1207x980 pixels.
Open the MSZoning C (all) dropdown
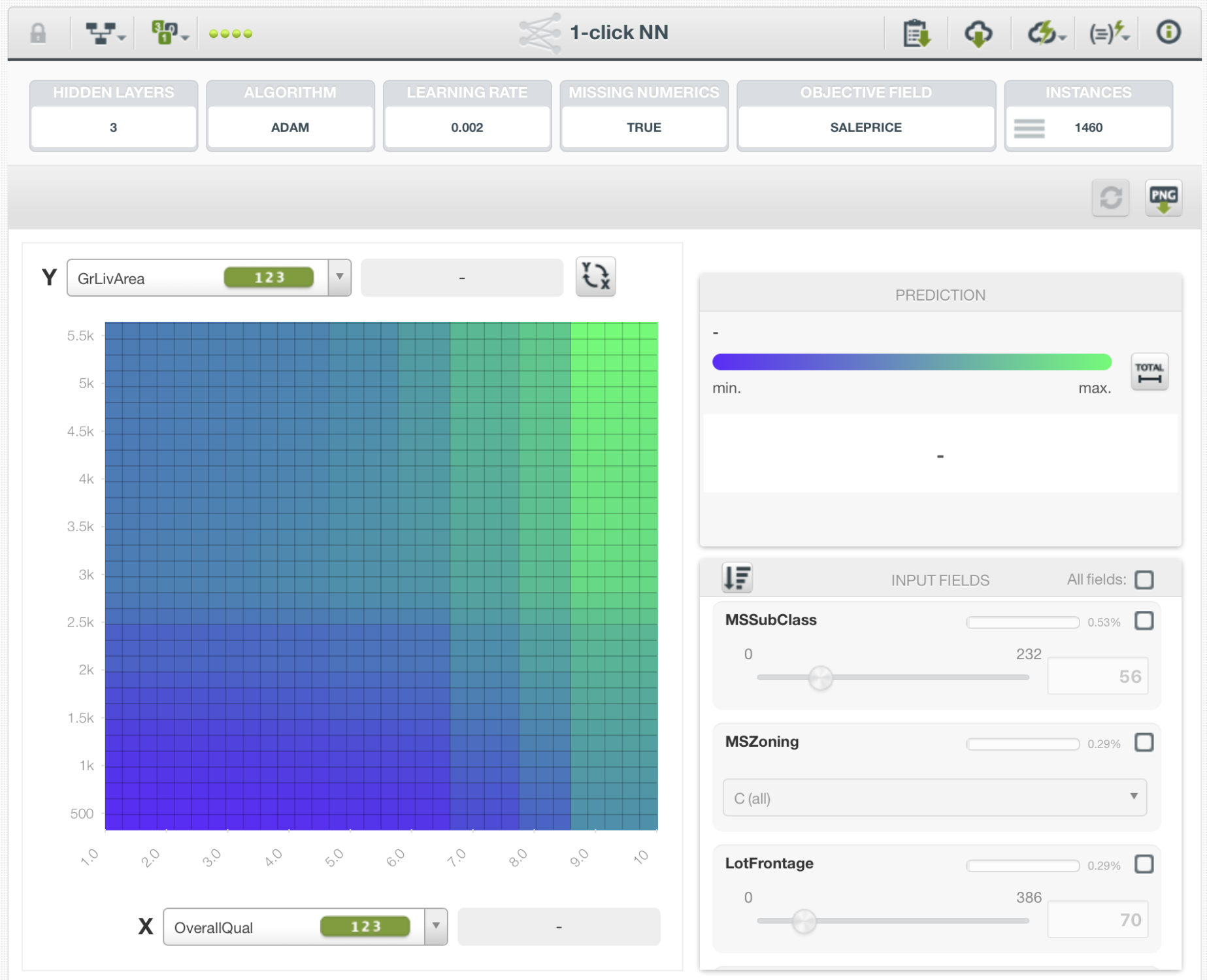(934, 797)
